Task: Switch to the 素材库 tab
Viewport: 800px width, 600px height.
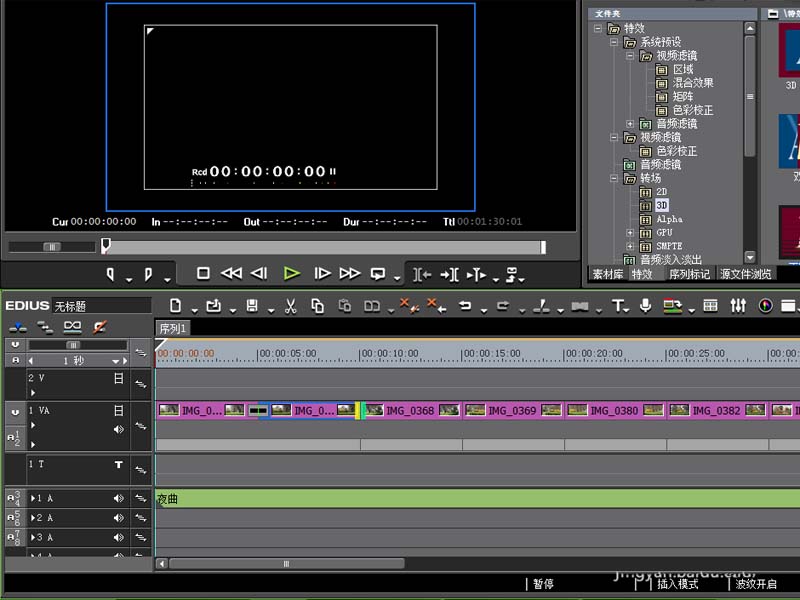Action: pos(607,274)
